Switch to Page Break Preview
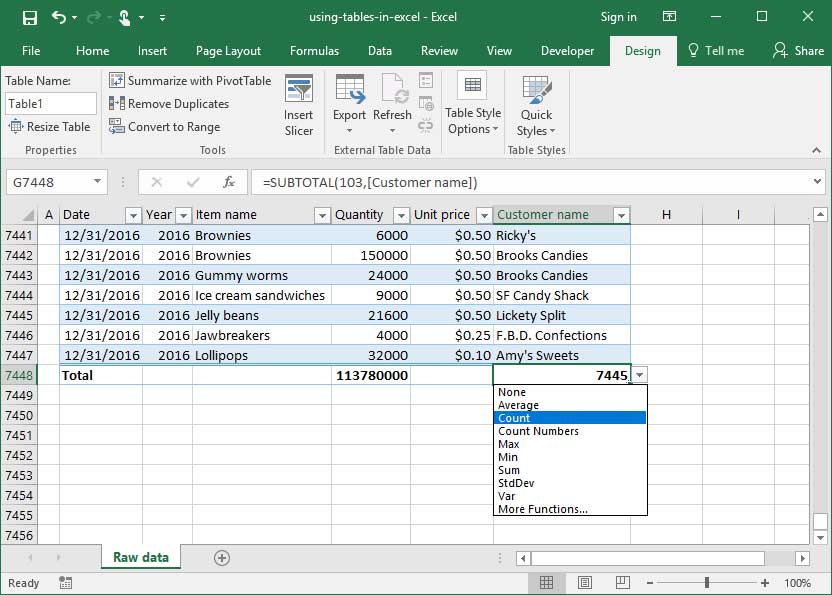Image resolution: width=832 pixels, height=595 pixels. click(622, 583)
